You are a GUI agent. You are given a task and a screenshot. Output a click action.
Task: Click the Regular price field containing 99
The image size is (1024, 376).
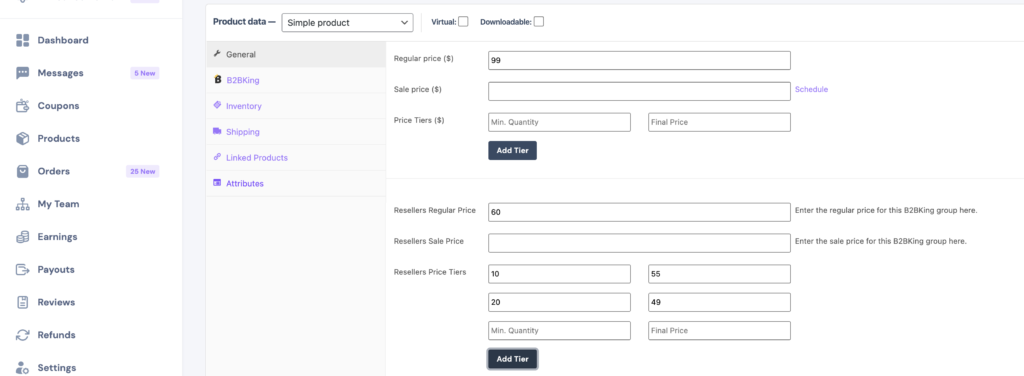[639, 60]
